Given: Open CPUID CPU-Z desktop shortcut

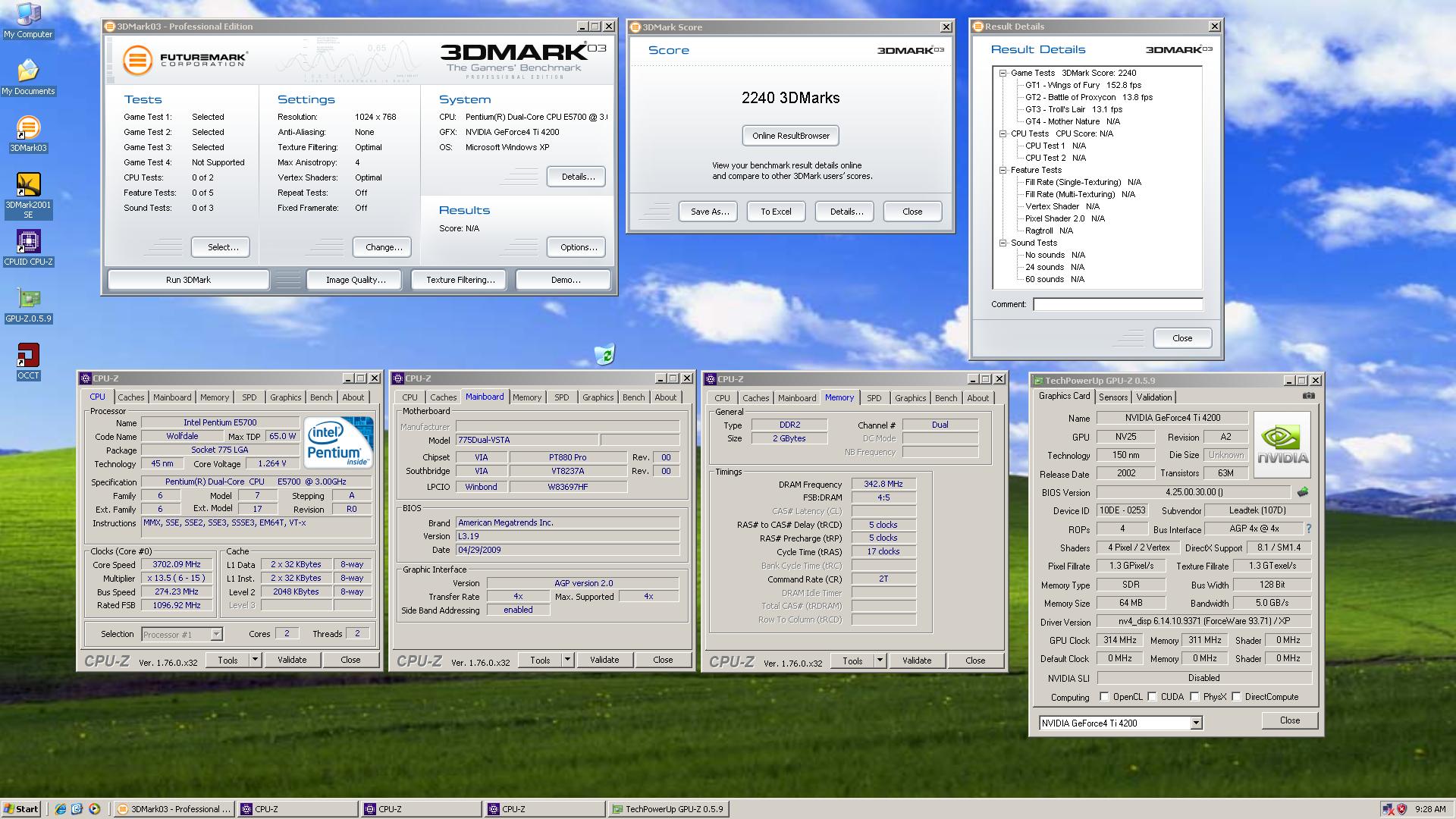Looking at the screenshot, I should 28,249.
